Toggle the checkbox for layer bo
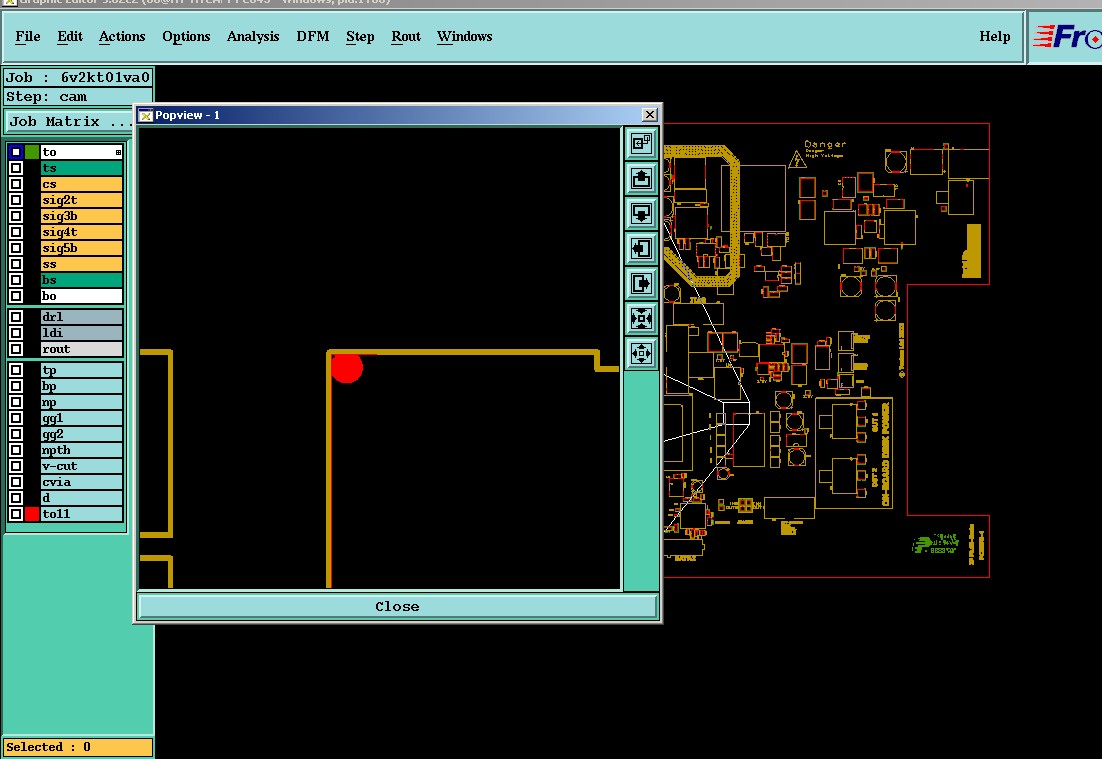1102x759 pixels. point(15,296)
